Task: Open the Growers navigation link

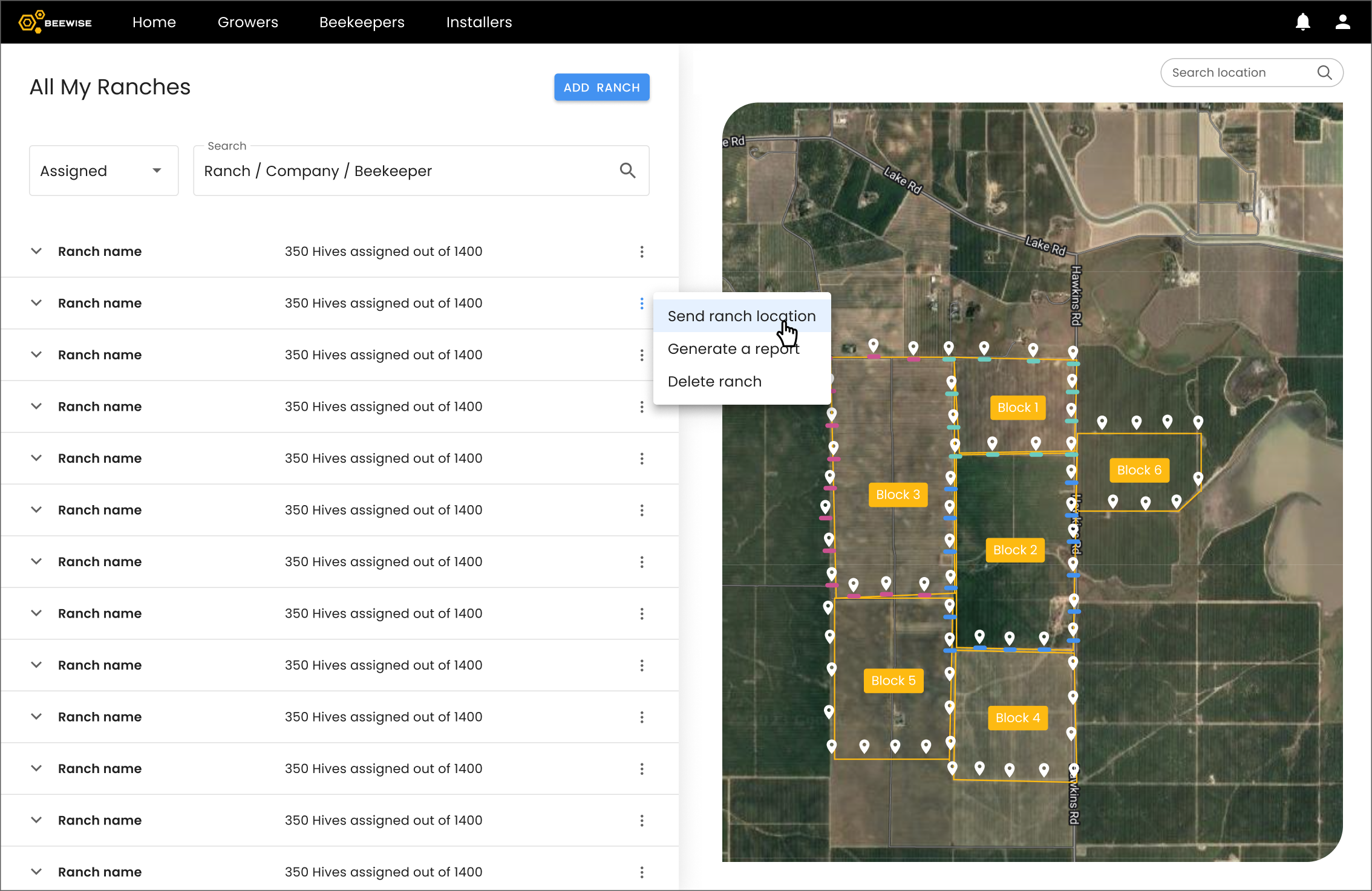Action: click(x=247, y=22)
